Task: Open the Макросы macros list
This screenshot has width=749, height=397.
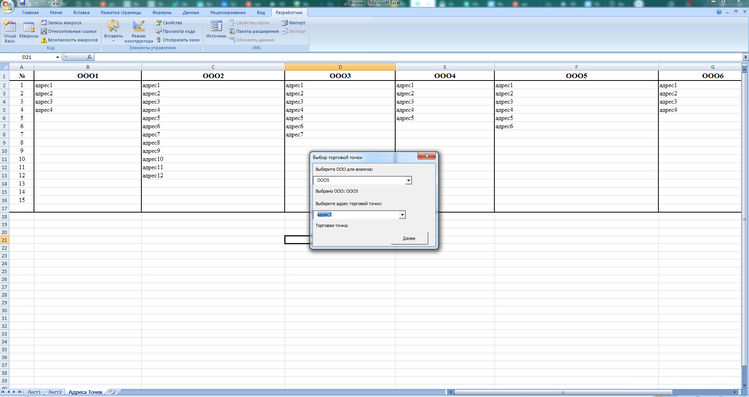Action: (x=29, y=31)
